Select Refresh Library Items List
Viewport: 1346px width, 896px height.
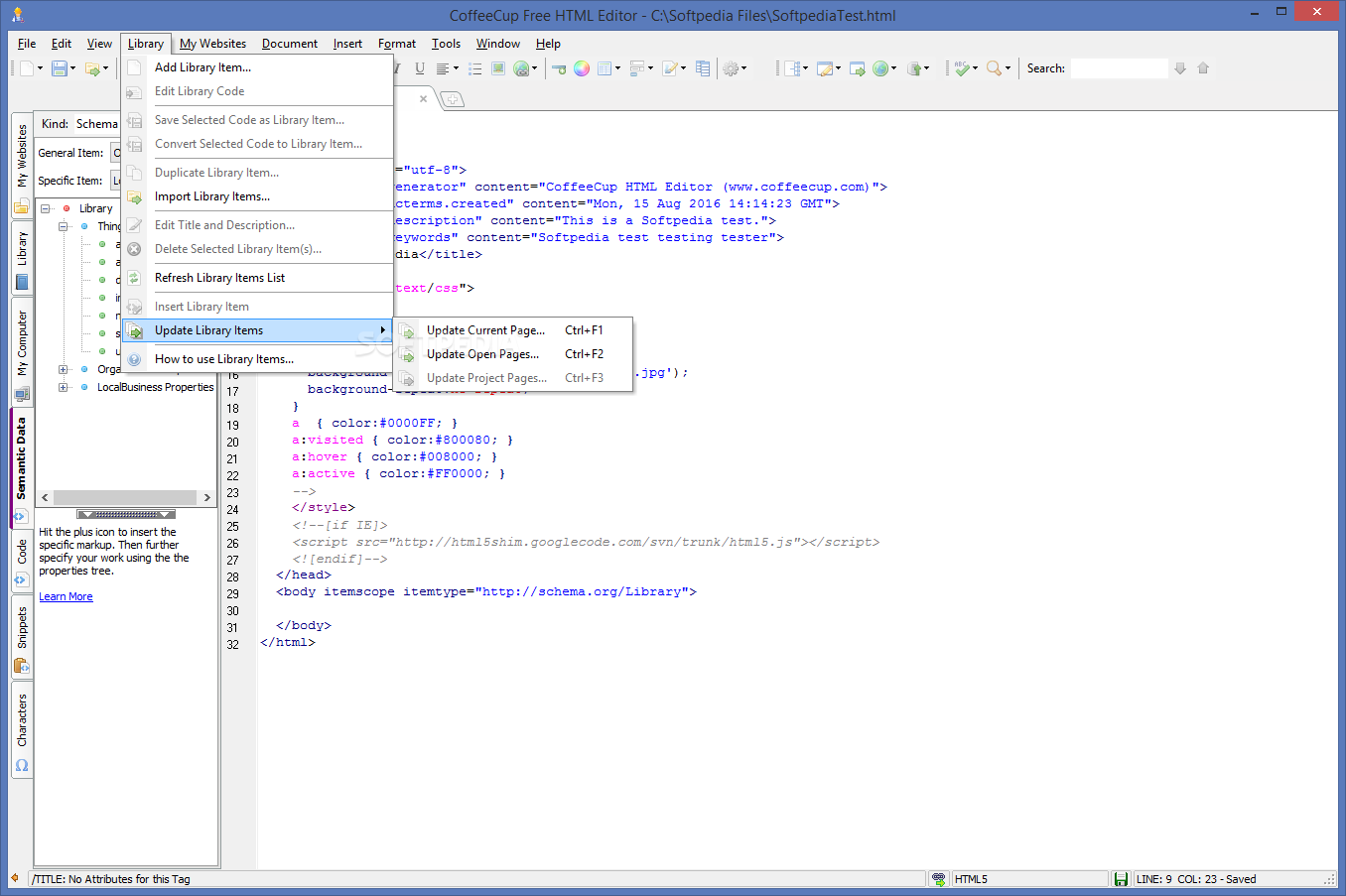258,278
